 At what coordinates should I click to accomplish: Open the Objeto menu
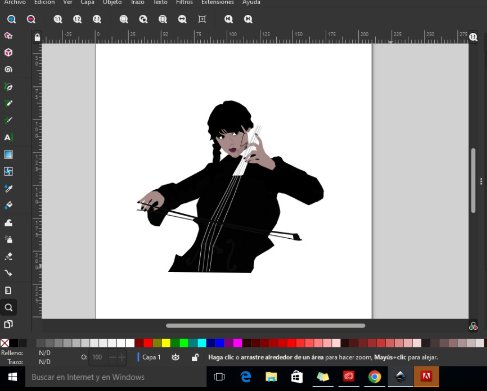tap(112, 2)
